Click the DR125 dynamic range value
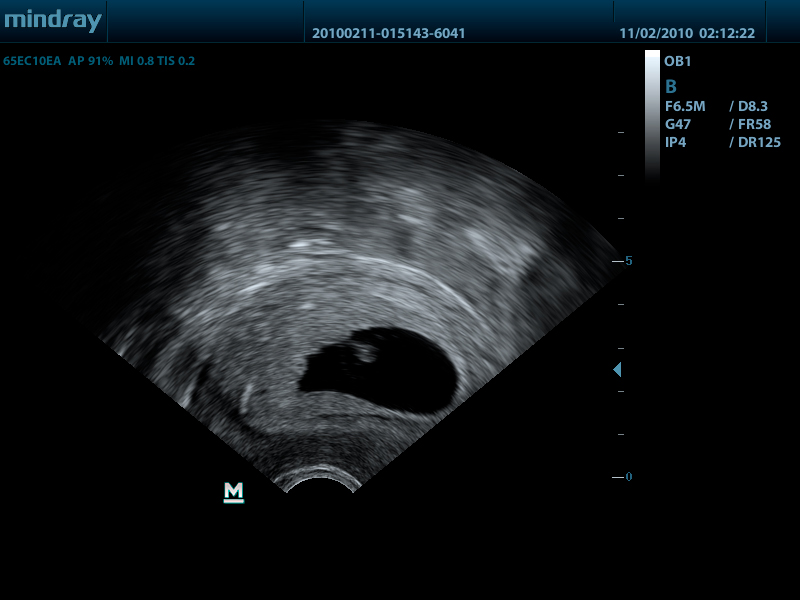Screen dimensions: 800x600 click(x=758, y=142)
